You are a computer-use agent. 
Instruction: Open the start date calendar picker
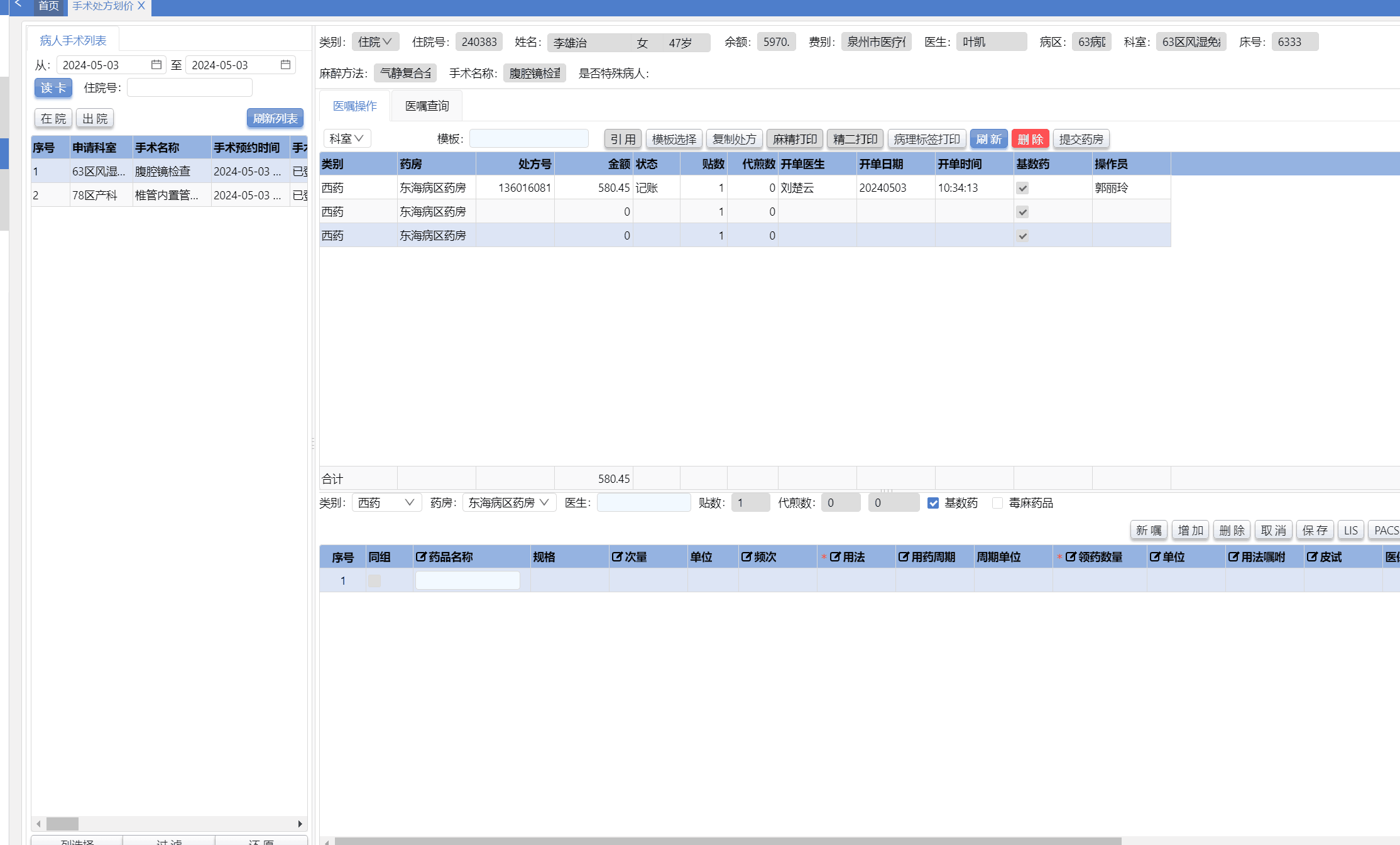pyautogui.click(x=156, y=65)
